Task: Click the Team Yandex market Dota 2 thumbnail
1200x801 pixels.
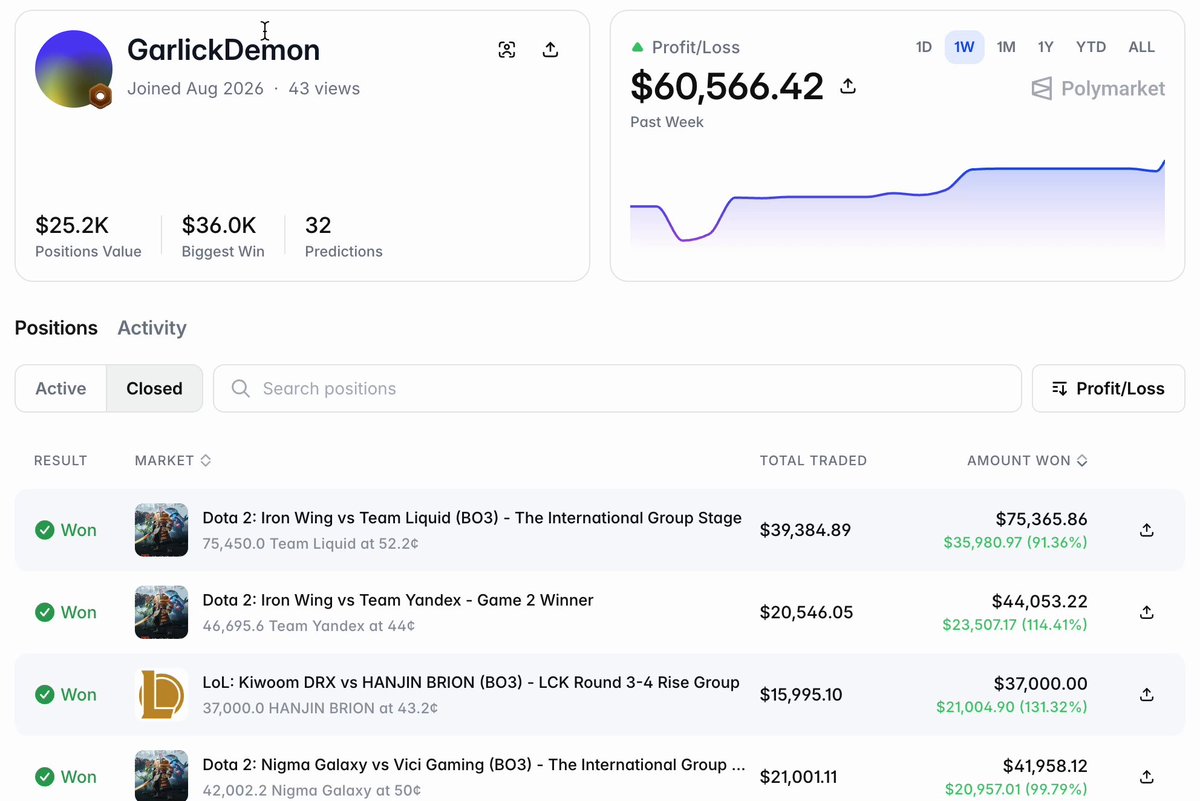Action: point(161,612)
